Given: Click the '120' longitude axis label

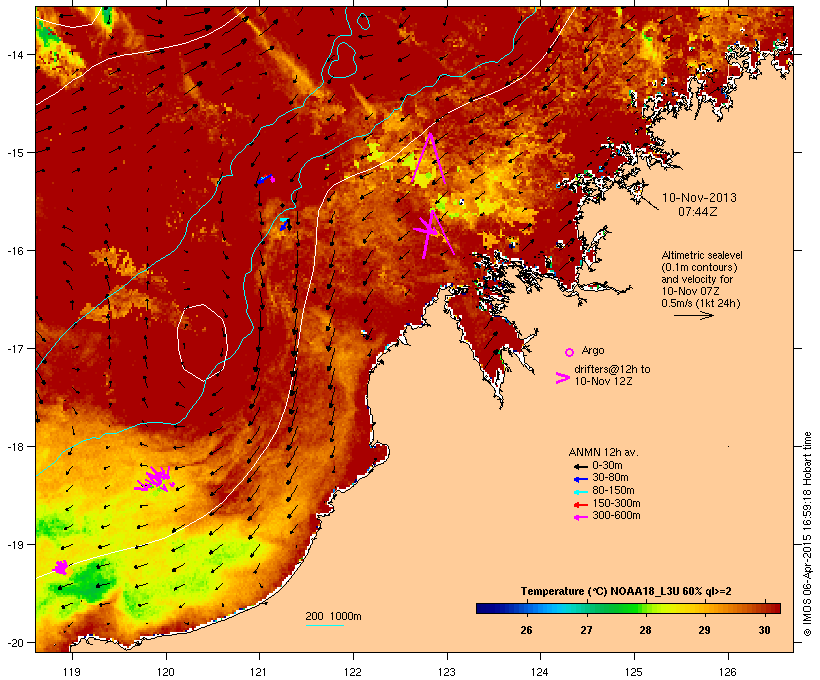Looking at the screenshot, I should point(166,672).
